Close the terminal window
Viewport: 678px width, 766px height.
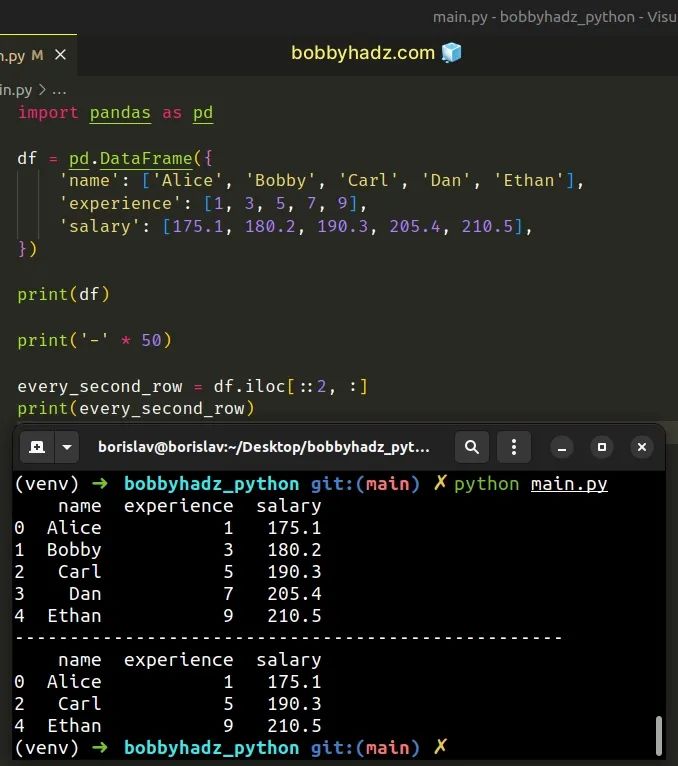click(642, 447)
